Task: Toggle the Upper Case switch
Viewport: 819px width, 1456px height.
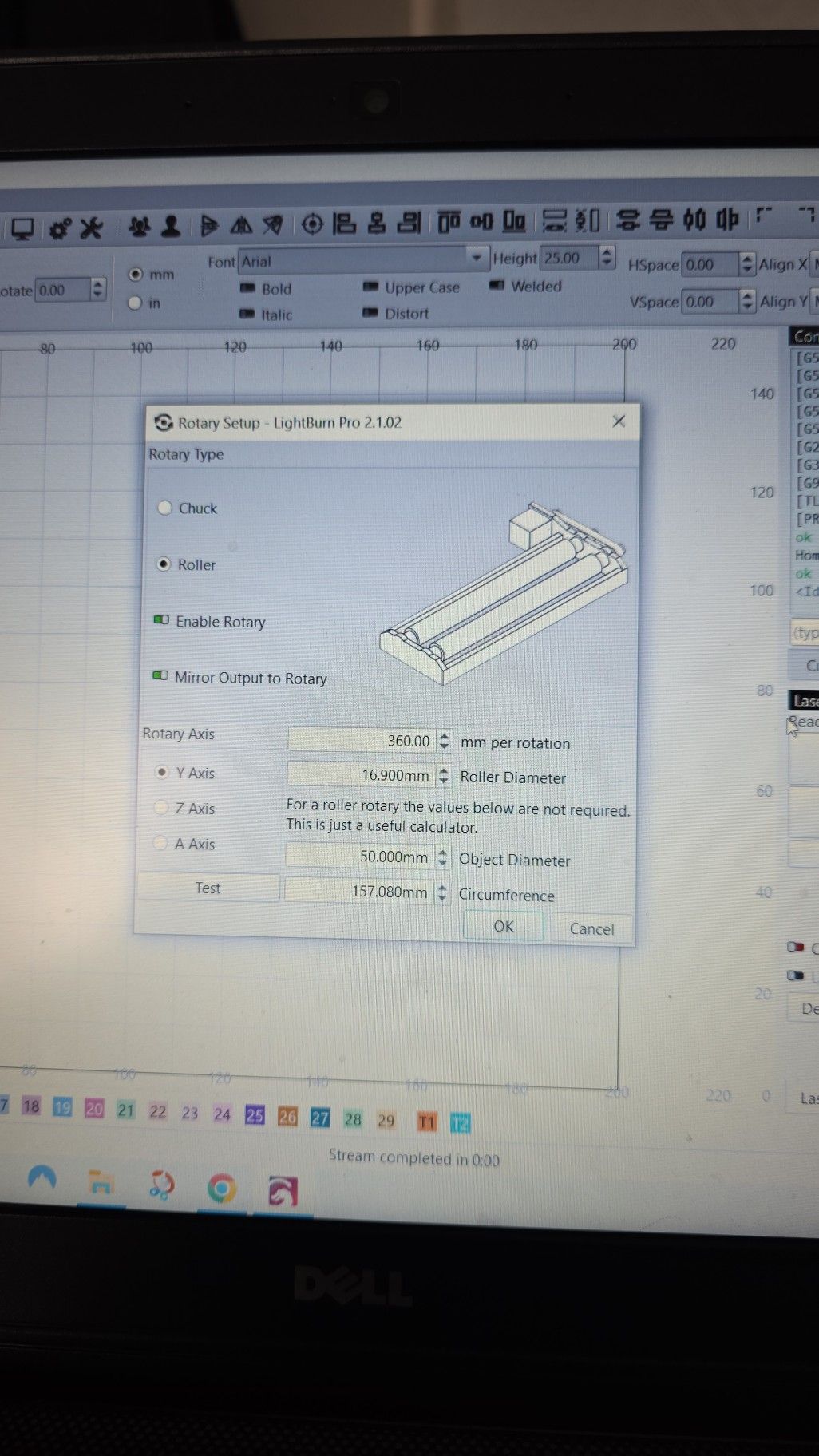Action: [x=370, y=286]
